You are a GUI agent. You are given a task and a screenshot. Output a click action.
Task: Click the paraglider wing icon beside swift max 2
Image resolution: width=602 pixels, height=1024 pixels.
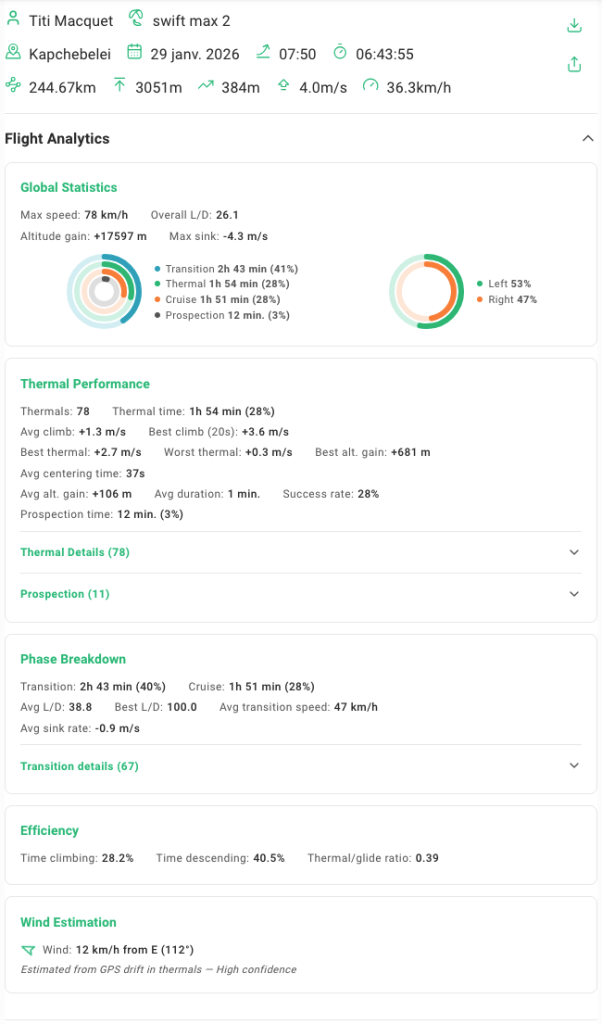coord(136,20)
